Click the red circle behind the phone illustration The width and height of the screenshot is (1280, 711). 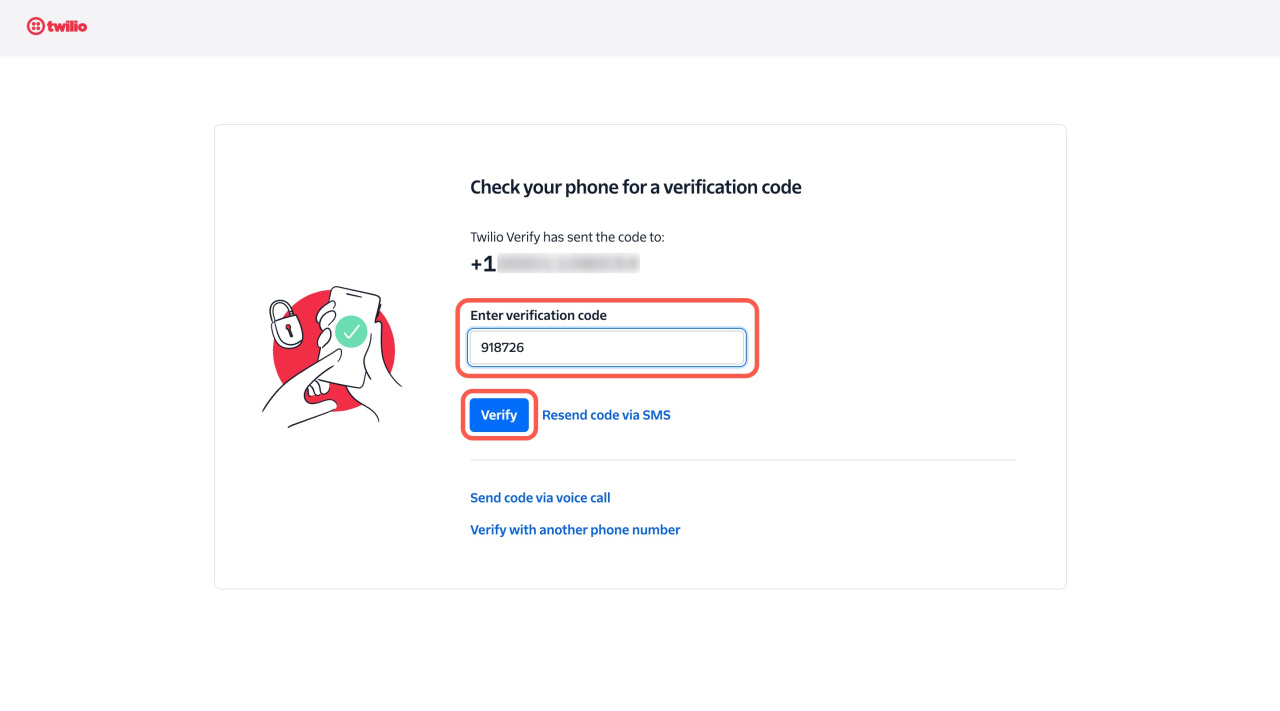[383, 360]
